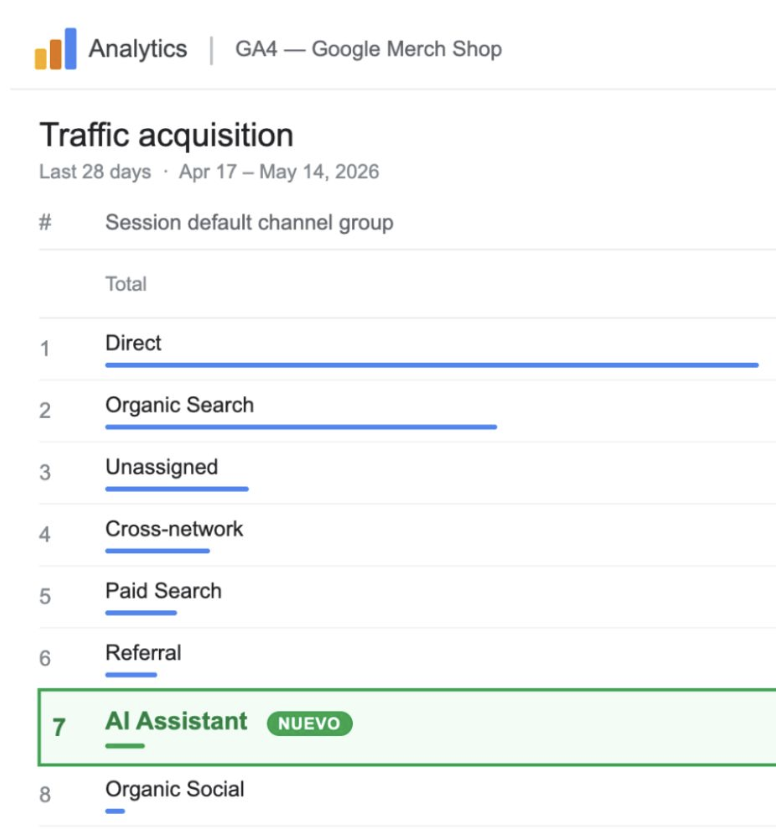Screen dimensions: 776x832
Task: Click the Traffic acquisition report title
Action: [x=166, y=135]
